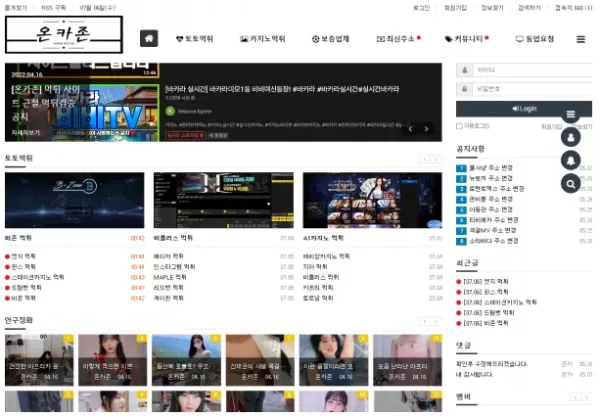Open 카지노먹튀 menu in navigation

coord(263,39)
